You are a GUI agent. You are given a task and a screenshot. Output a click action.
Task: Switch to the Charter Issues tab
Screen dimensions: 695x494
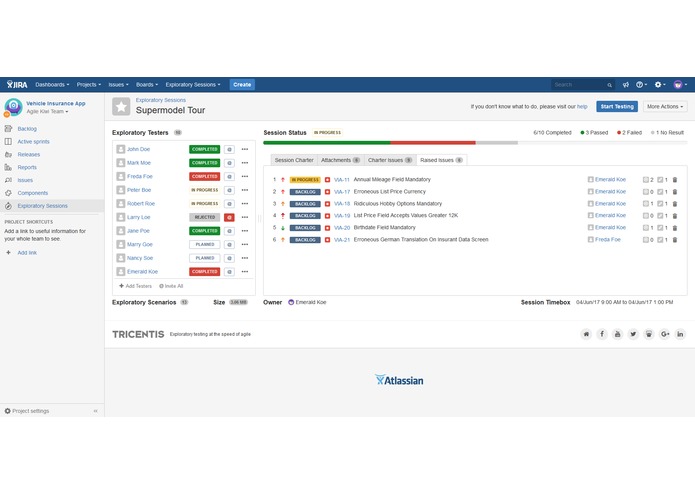tap(390, 160)
